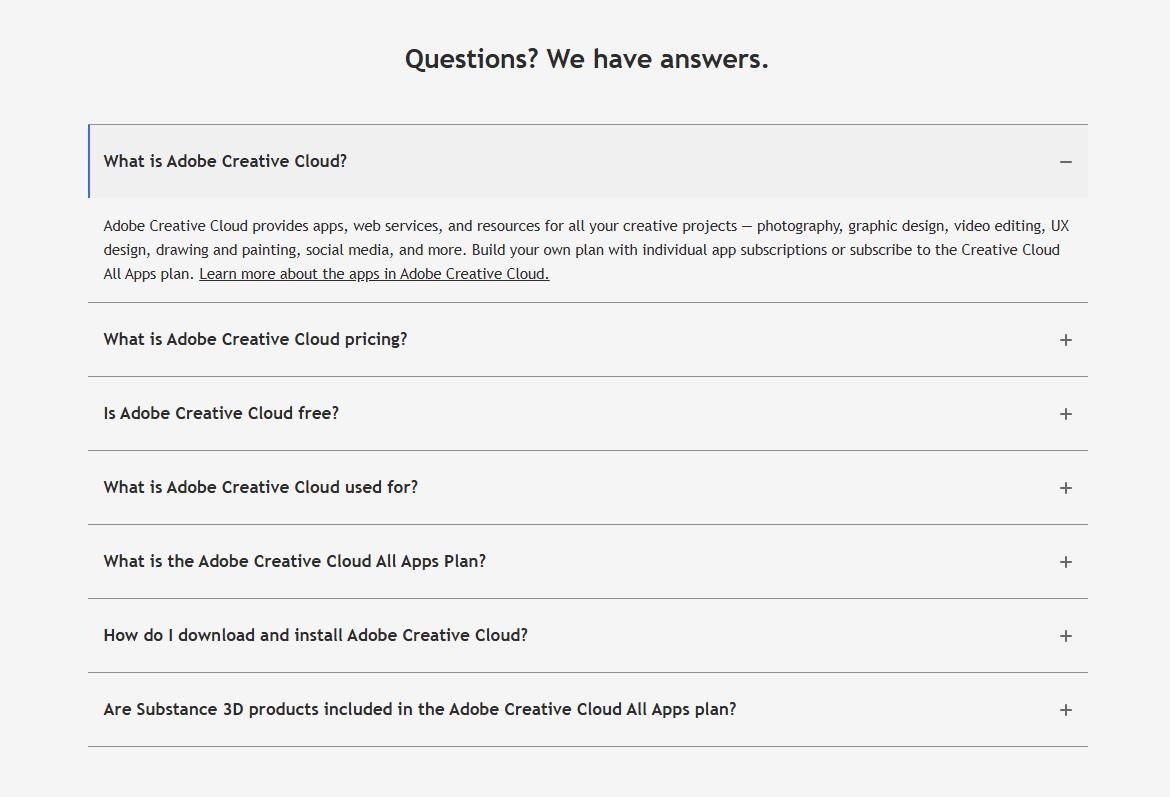Expand the 'Is Adobe Creative Cloud free?' title
Screen dimensions: 1170x797
(x=221, y=414)
